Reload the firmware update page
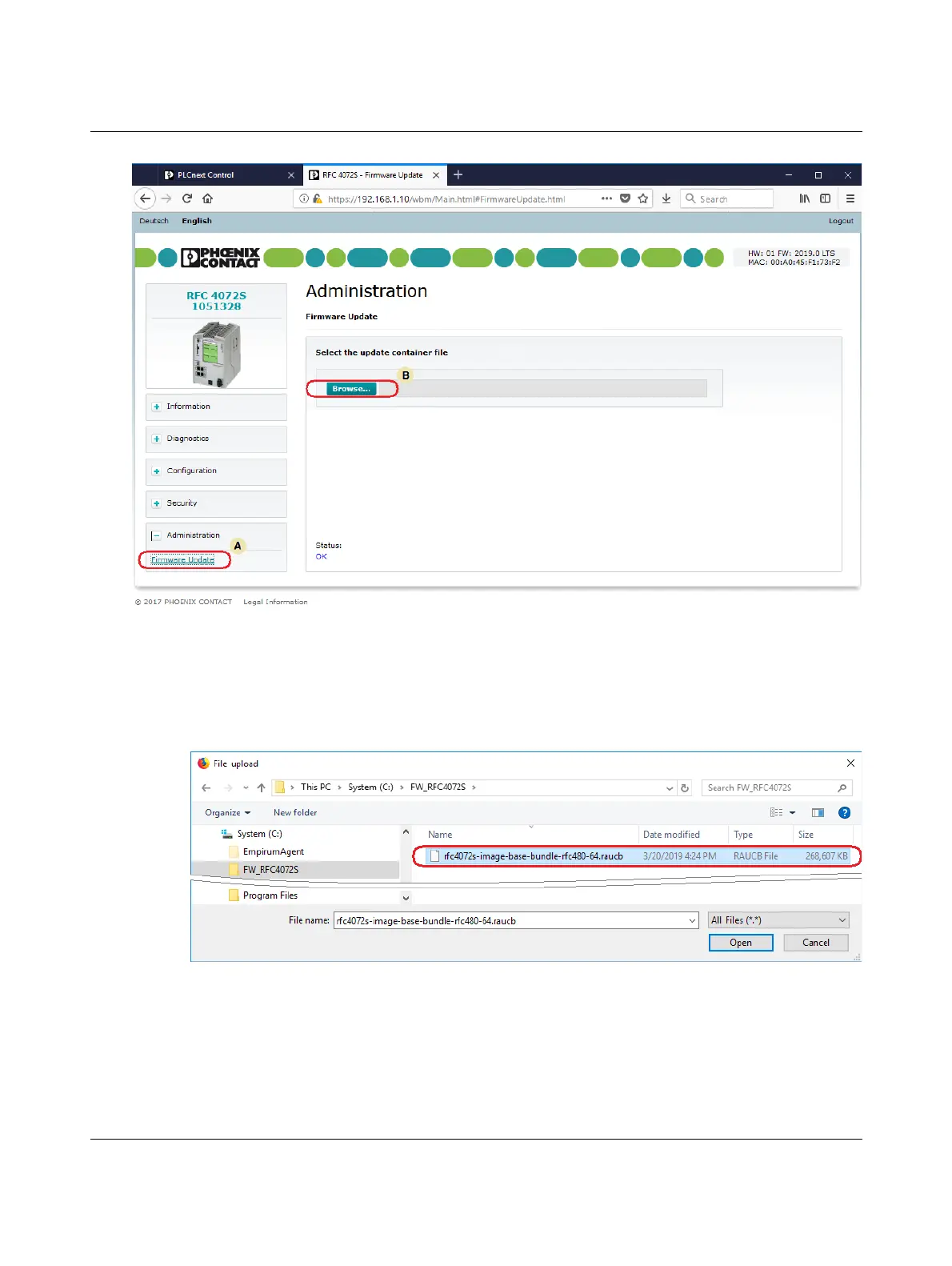The image size is (952, 1266). coord(187,198)
